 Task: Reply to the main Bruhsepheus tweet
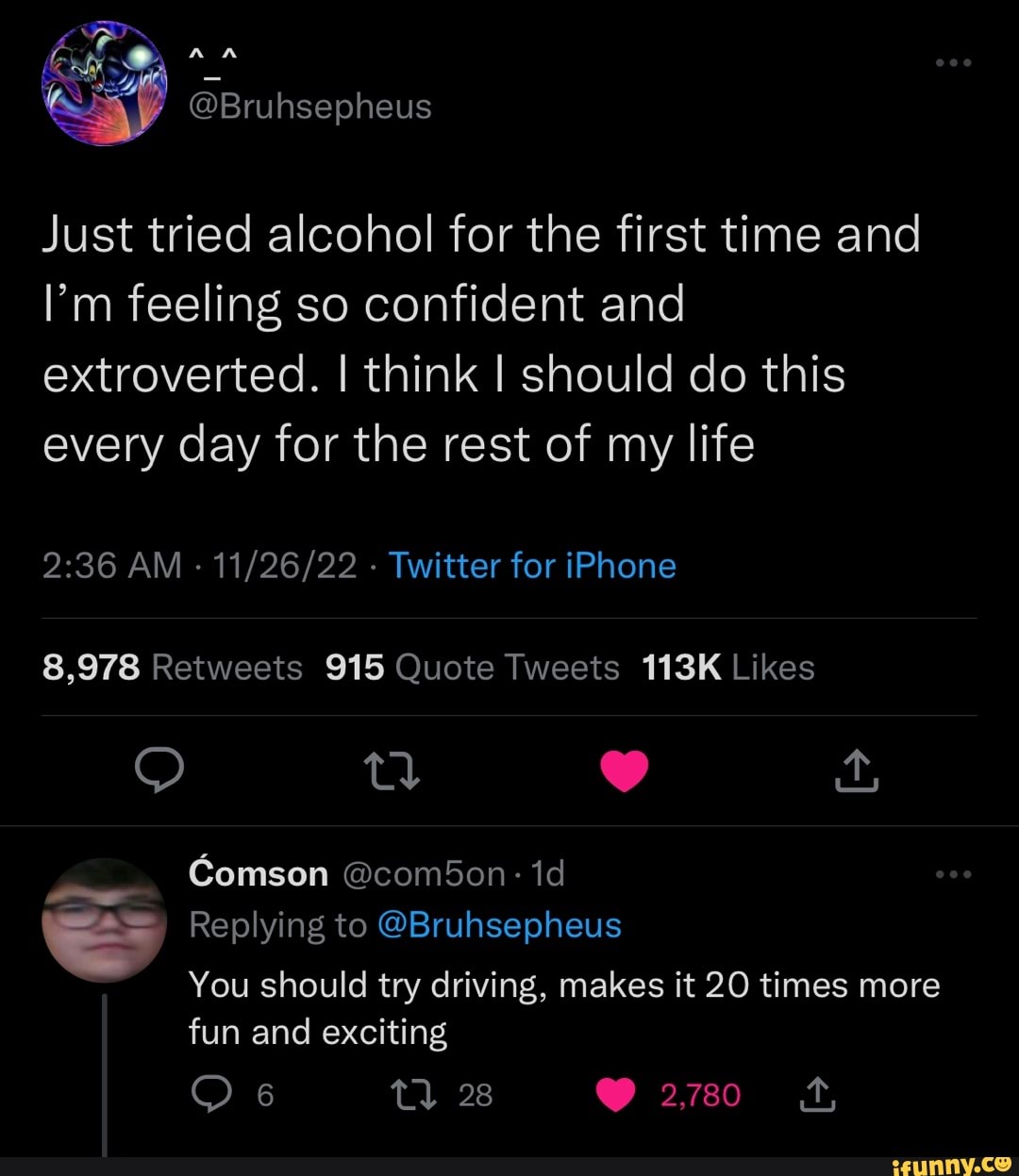pos(159,771)
